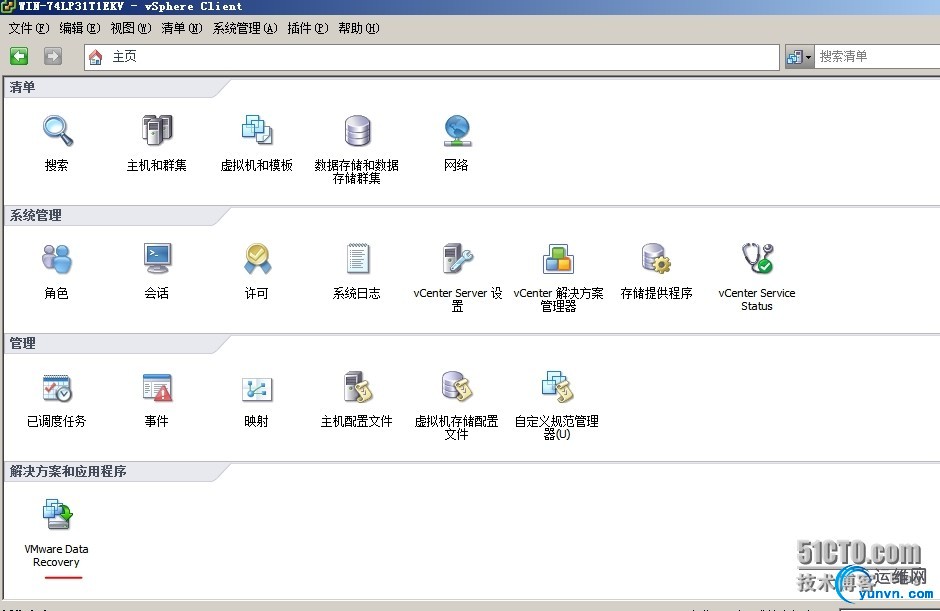Open 已调度任务 scheduled tasks
940x611 pixels.
[x=57, y=388]
